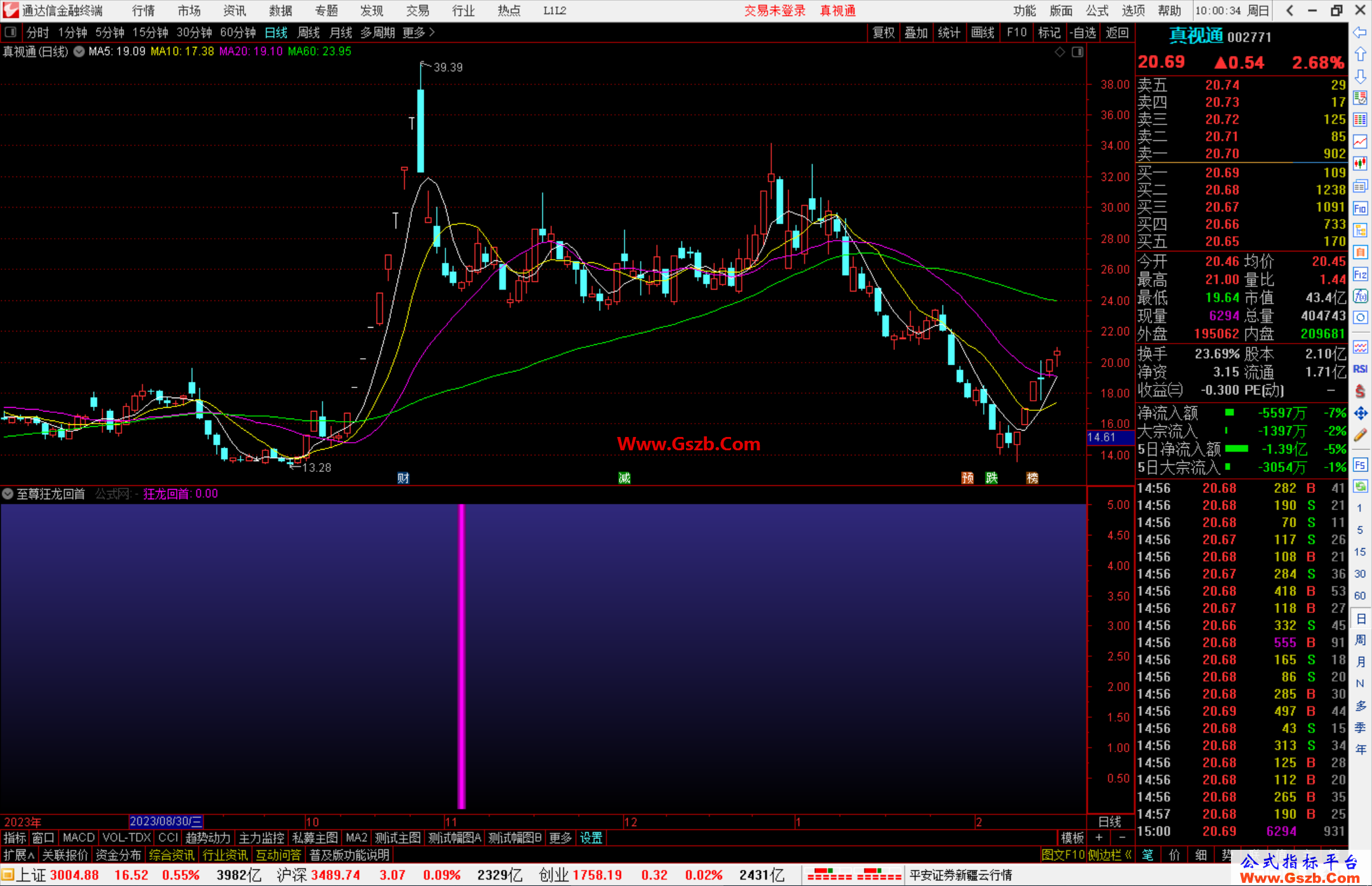Switch to the 周线 weekly tab

click(309, 32)
